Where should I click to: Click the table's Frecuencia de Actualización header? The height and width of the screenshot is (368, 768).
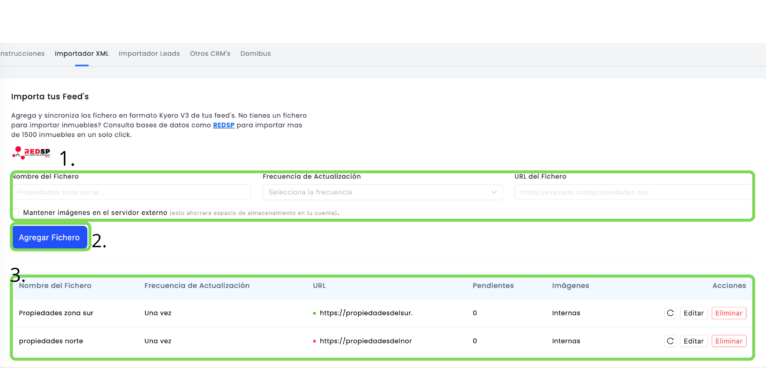197,286
